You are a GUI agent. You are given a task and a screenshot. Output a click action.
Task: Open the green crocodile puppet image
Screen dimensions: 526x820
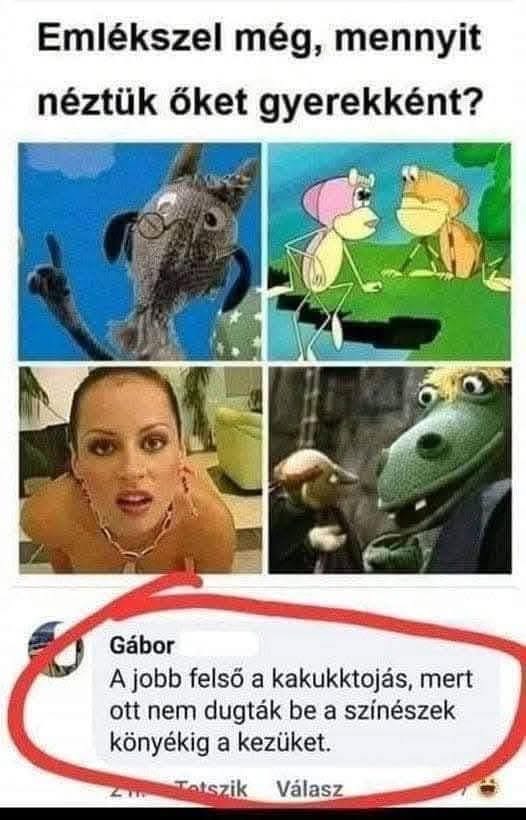click(x=390, y=470)
